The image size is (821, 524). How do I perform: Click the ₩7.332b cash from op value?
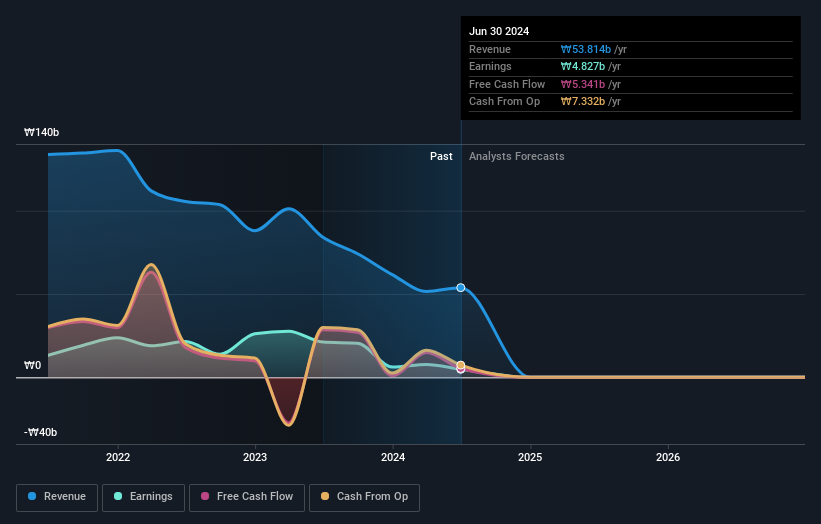point(583,102)
